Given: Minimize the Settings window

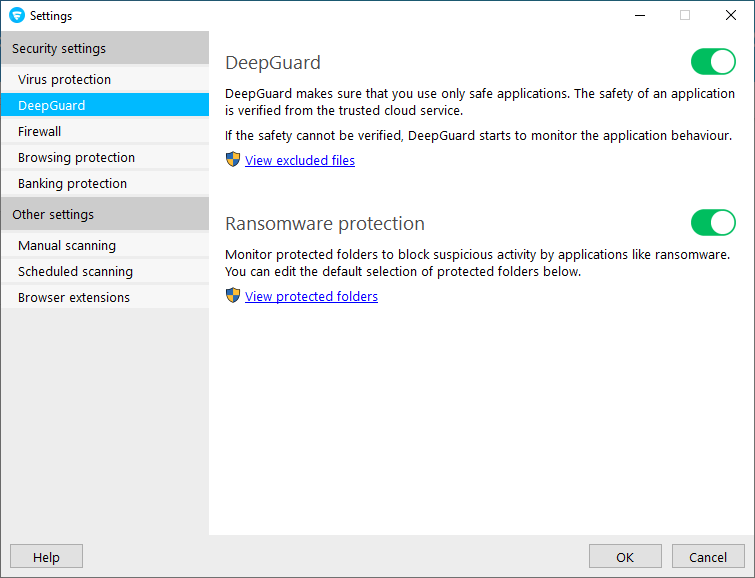Looking at the screenshot, I should 639,15.
